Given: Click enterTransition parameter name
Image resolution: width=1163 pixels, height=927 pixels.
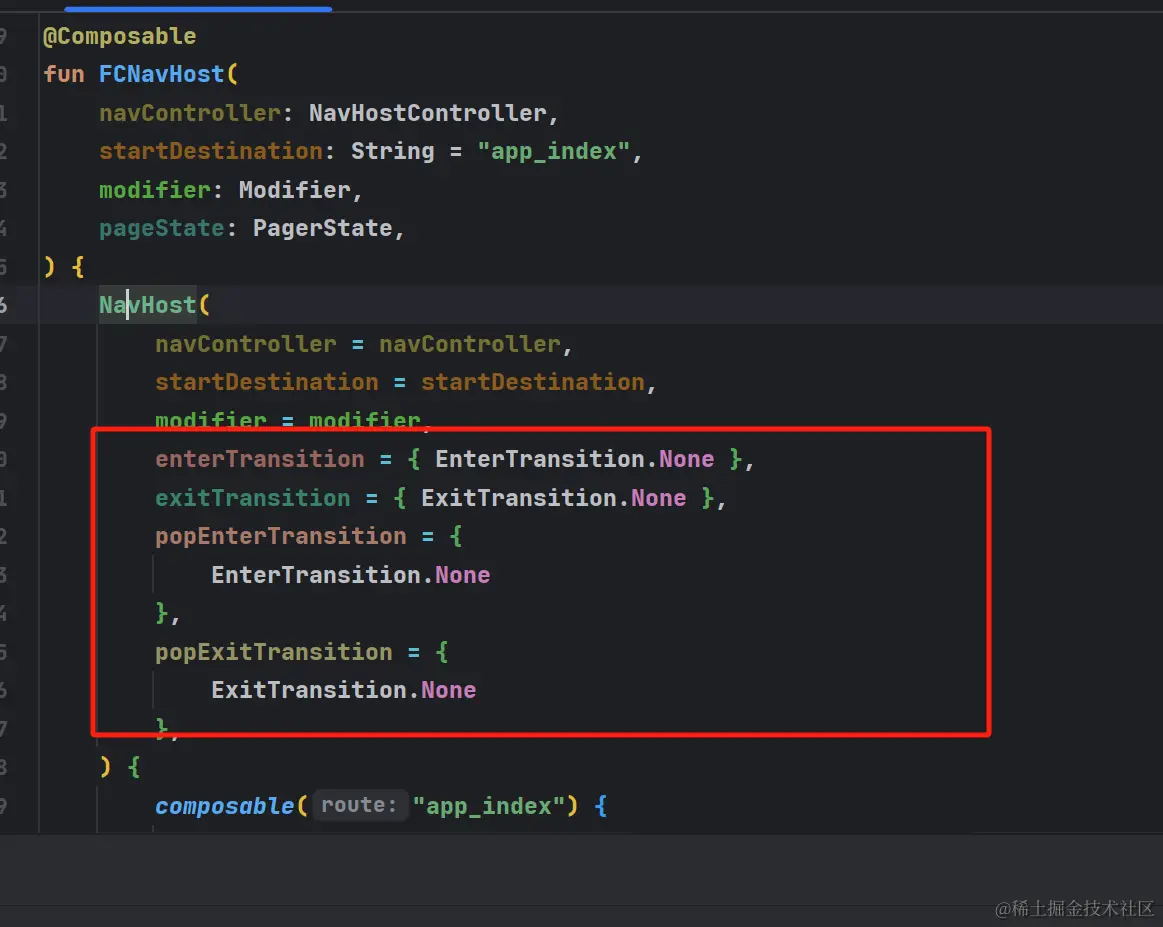Looking at the screenshot, I should 260,459.
